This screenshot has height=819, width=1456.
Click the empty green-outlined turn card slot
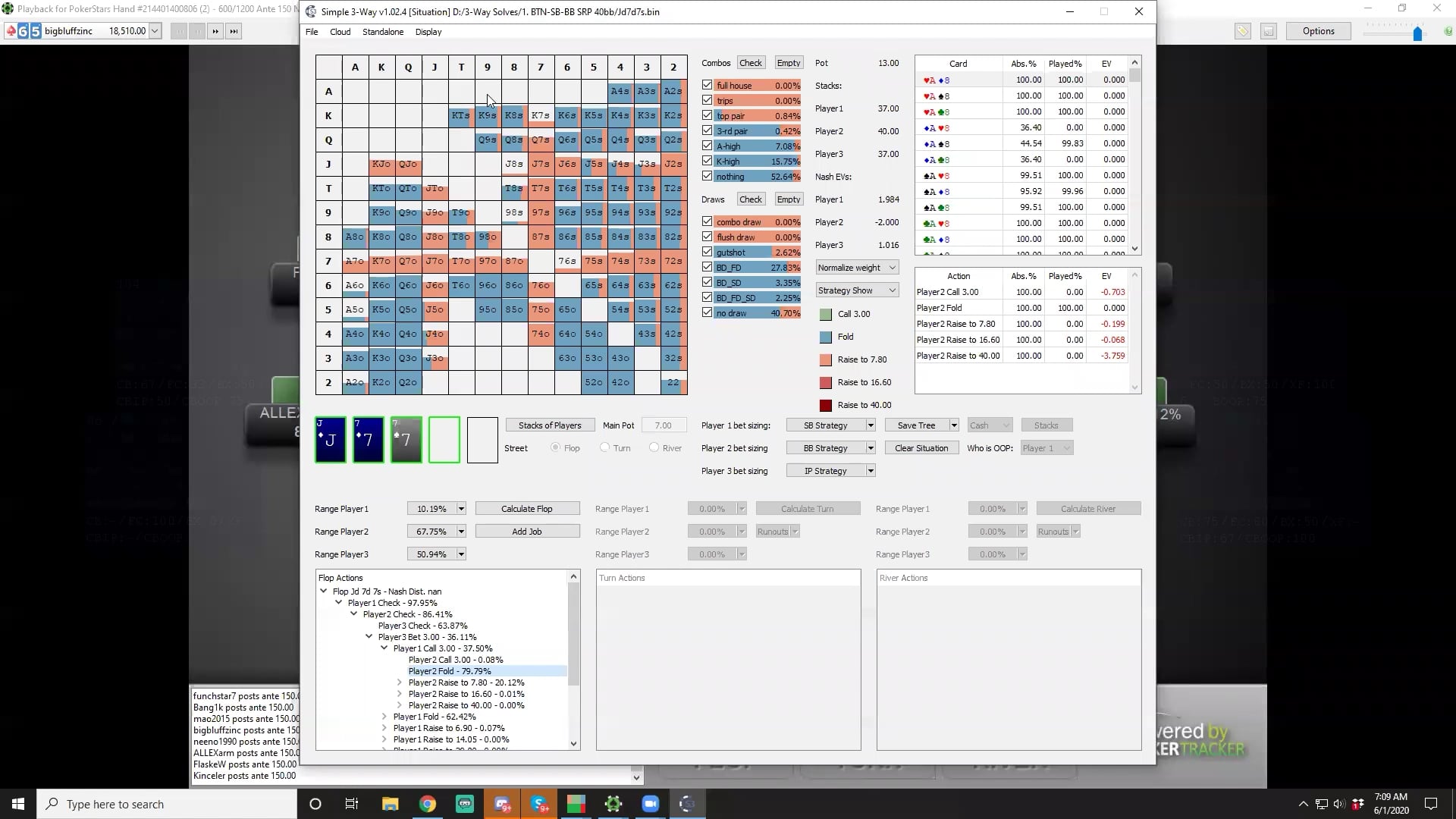[444, 440]
